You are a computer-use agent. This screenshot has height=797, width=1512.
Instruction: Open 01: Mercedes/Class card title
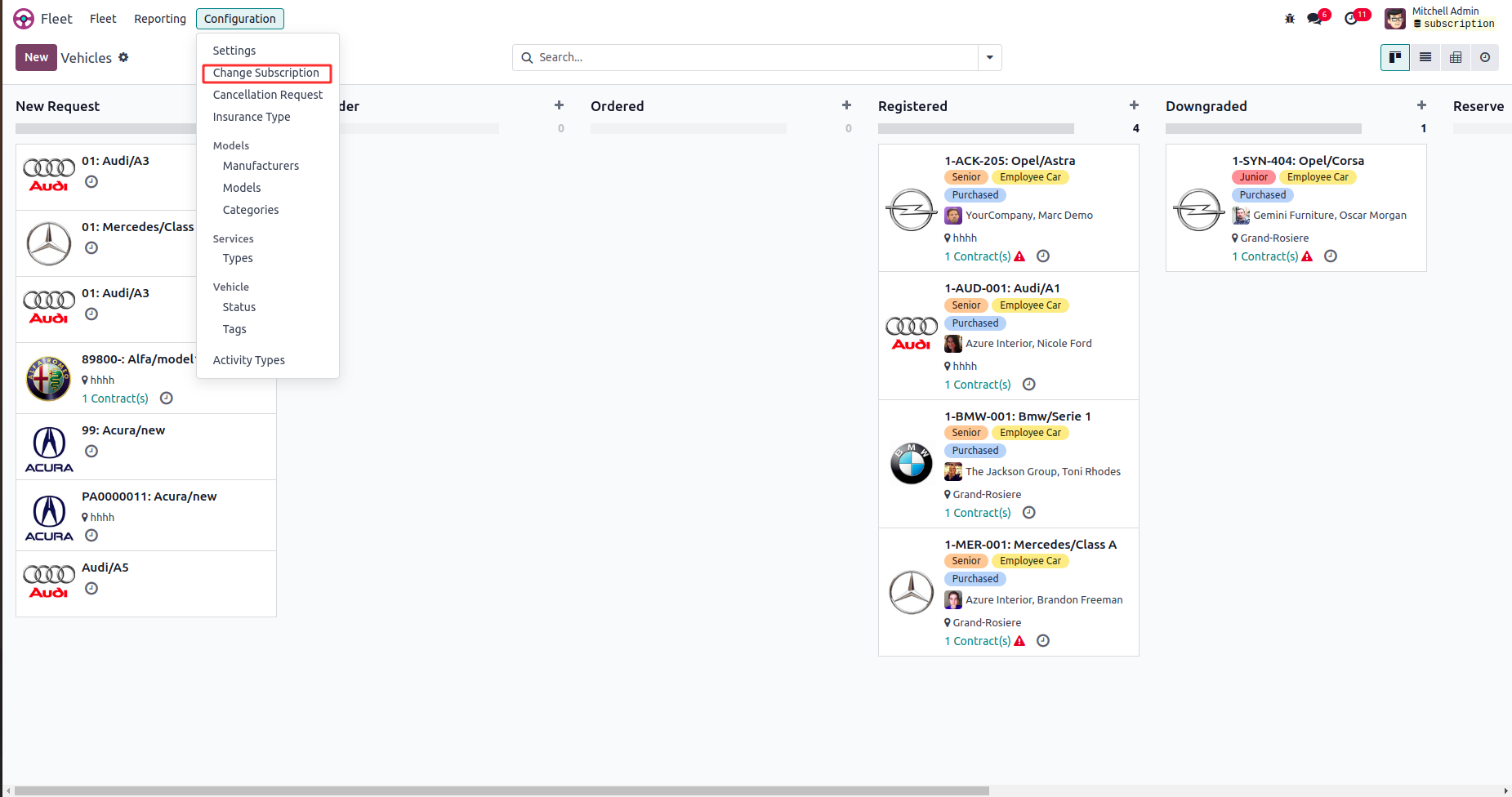(x=138, y=227)
